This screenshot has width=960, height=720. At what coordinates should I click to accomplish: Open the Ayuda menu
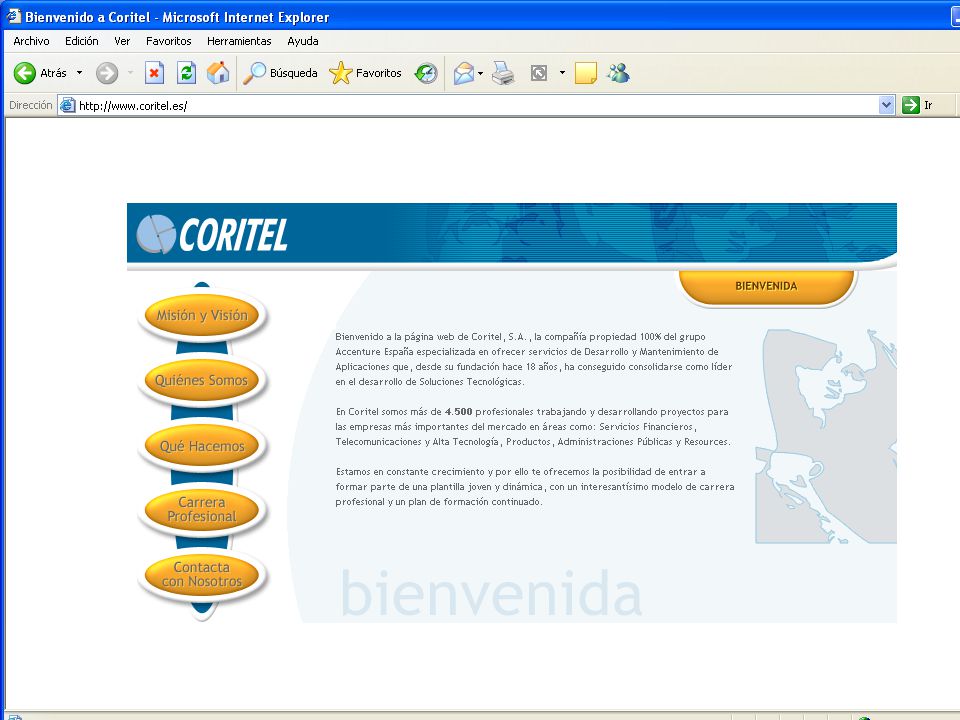(x=302, y=41)
